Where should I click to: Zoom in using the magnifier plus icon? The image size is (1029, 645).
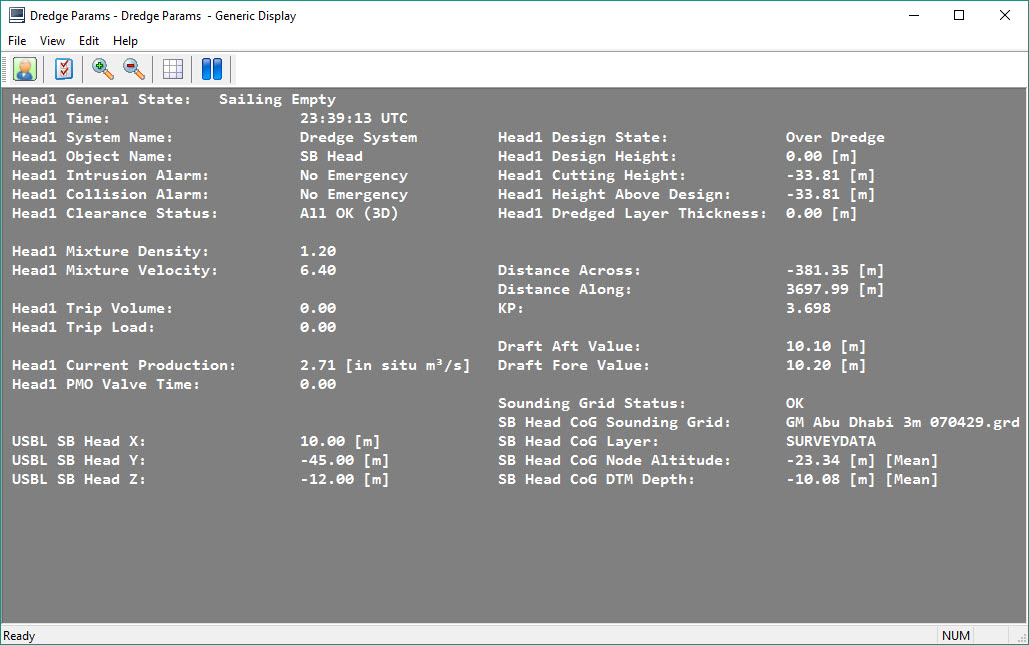[x=102, y=69]
